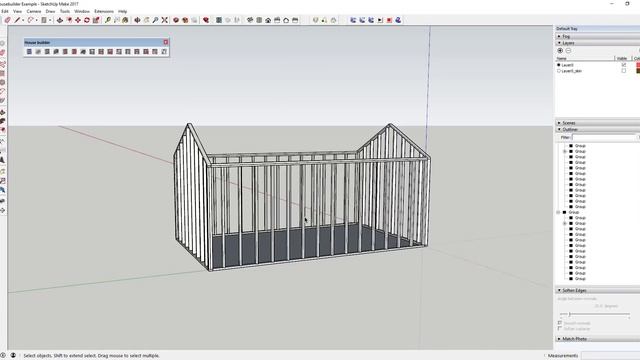Click the human figure icon in status bar
This screenshot has height=360, width=640.
pyautogui.click(x=13, y=356)
